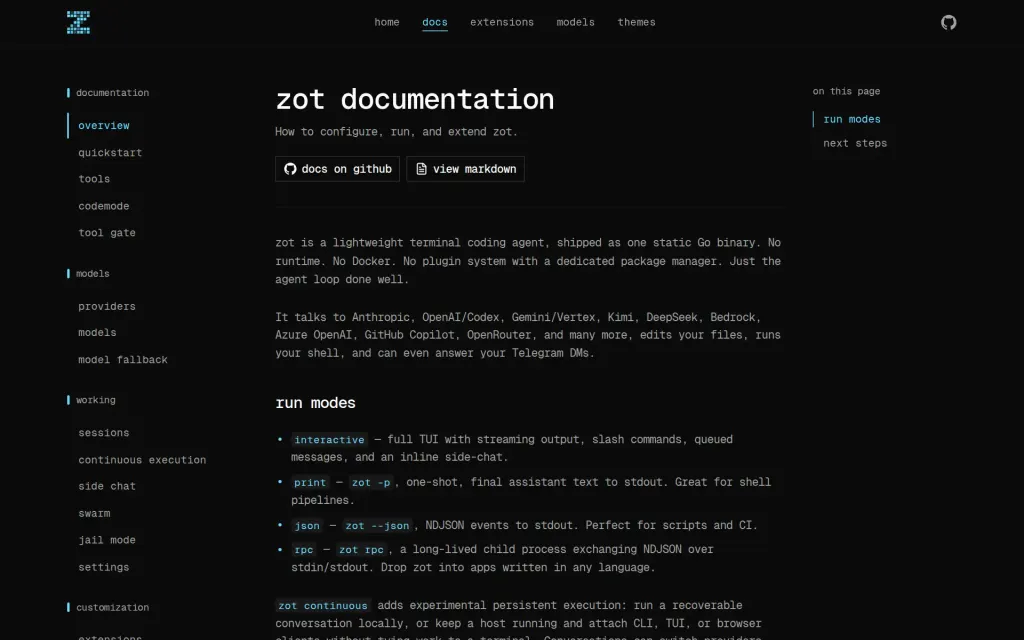This screenshot has height=640, width=1024.
Task: Click the zot pixel logo
Action: click(x=78, y=22)
